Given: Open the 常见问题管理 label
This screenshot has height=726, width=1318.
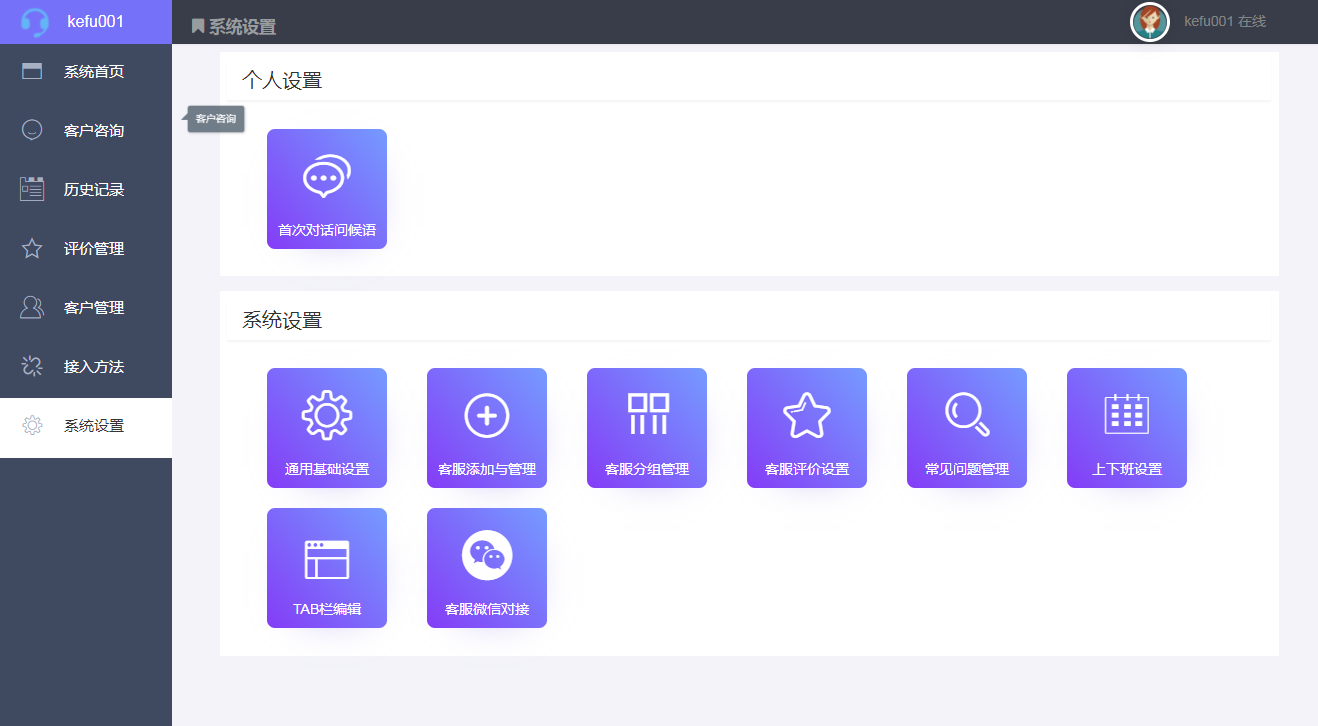Looking at the screenshot, I should [967, 469].
